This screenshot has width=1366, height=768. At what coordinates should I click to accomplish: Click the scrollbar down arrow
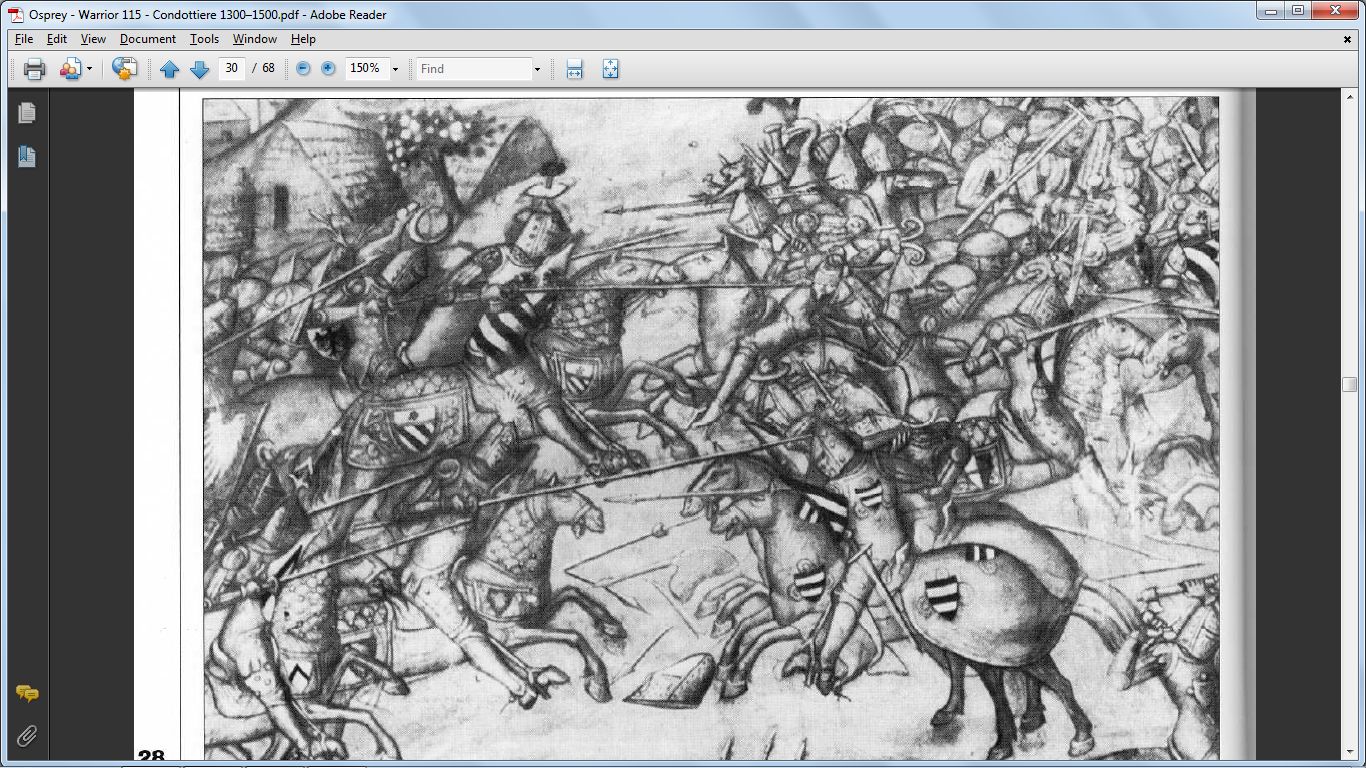click(1349, 753)
